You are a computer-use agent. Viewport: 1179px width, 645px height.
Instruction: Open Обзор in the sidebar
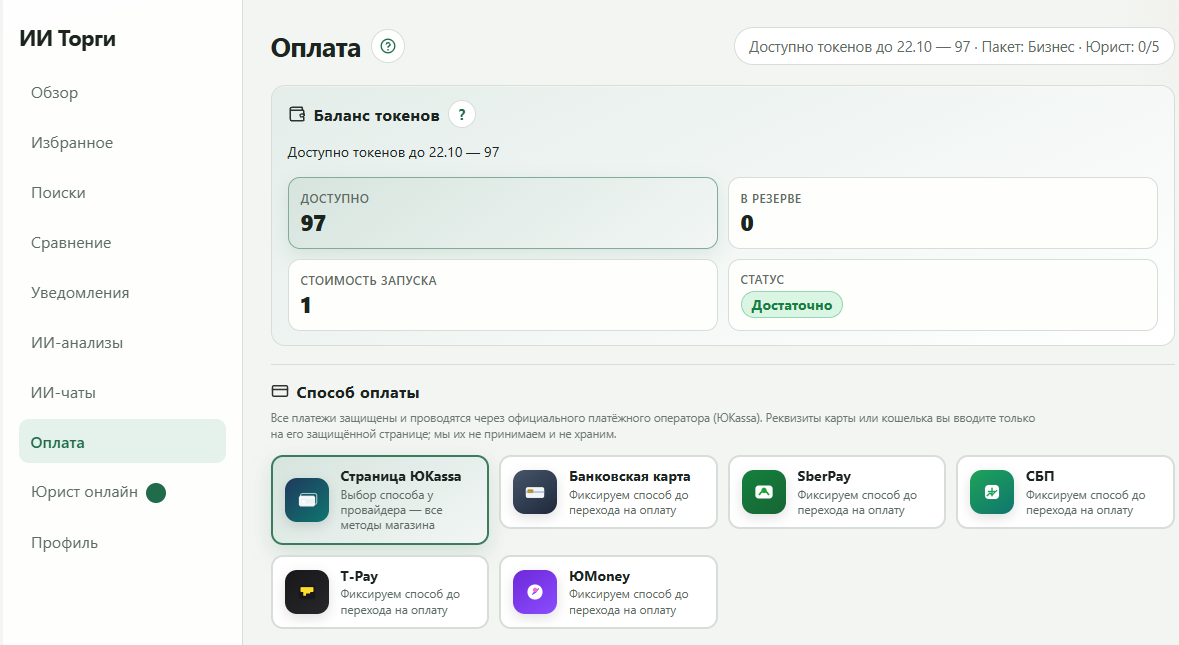[x=122, y=92]
